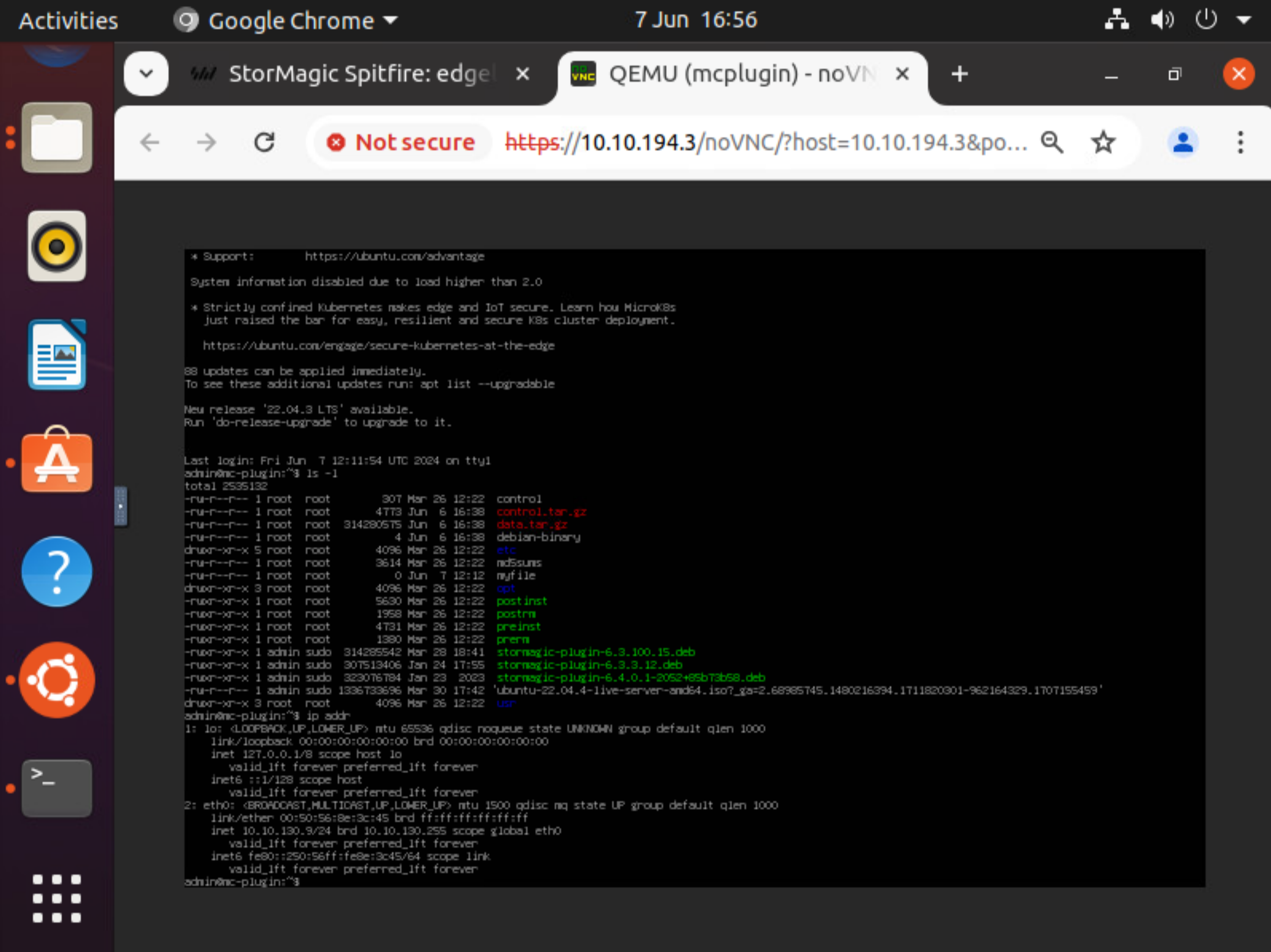This screenshot has width=1271, height=952.
Task: Open Terminal from the dock
Action: tap(56, 788)
